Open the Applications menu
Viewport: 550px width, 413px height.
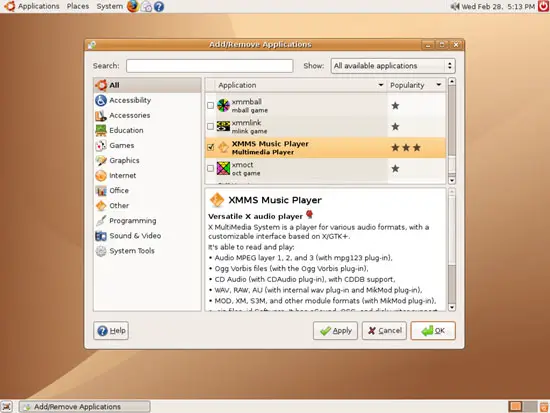pyautogui.click(x=39, y=6)
